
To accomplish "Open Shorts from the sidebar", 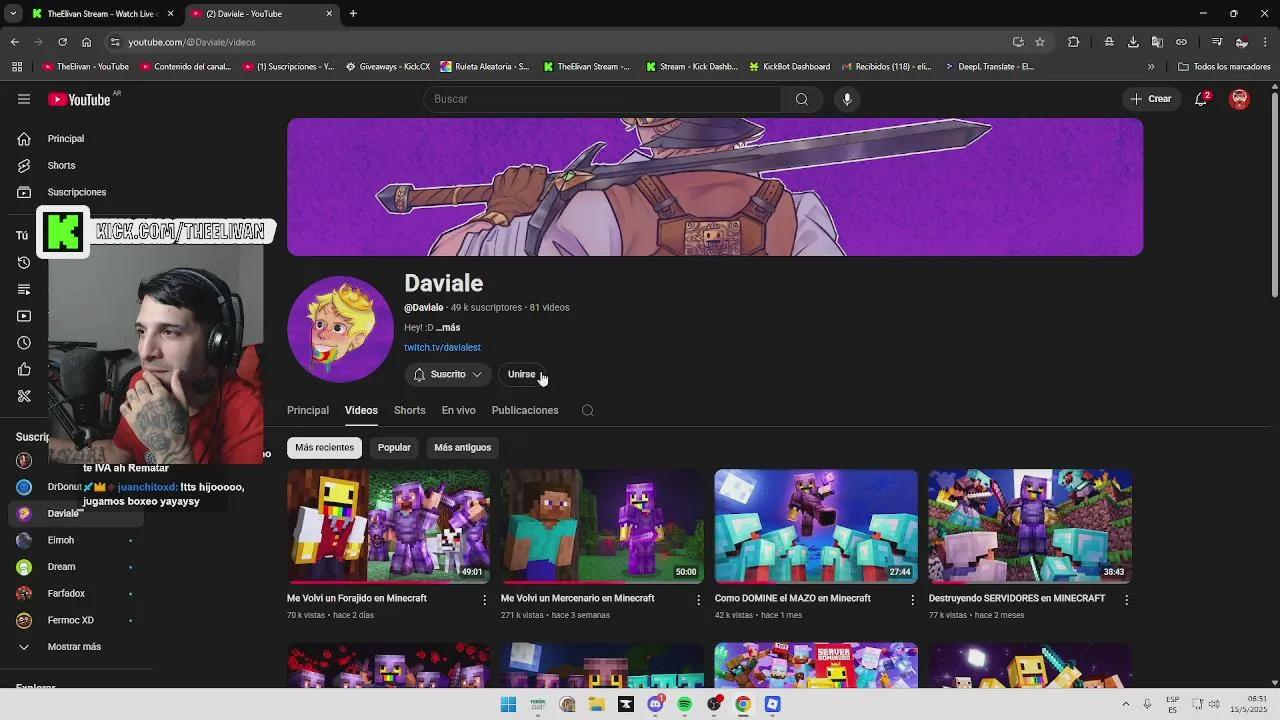I will 60,165.
